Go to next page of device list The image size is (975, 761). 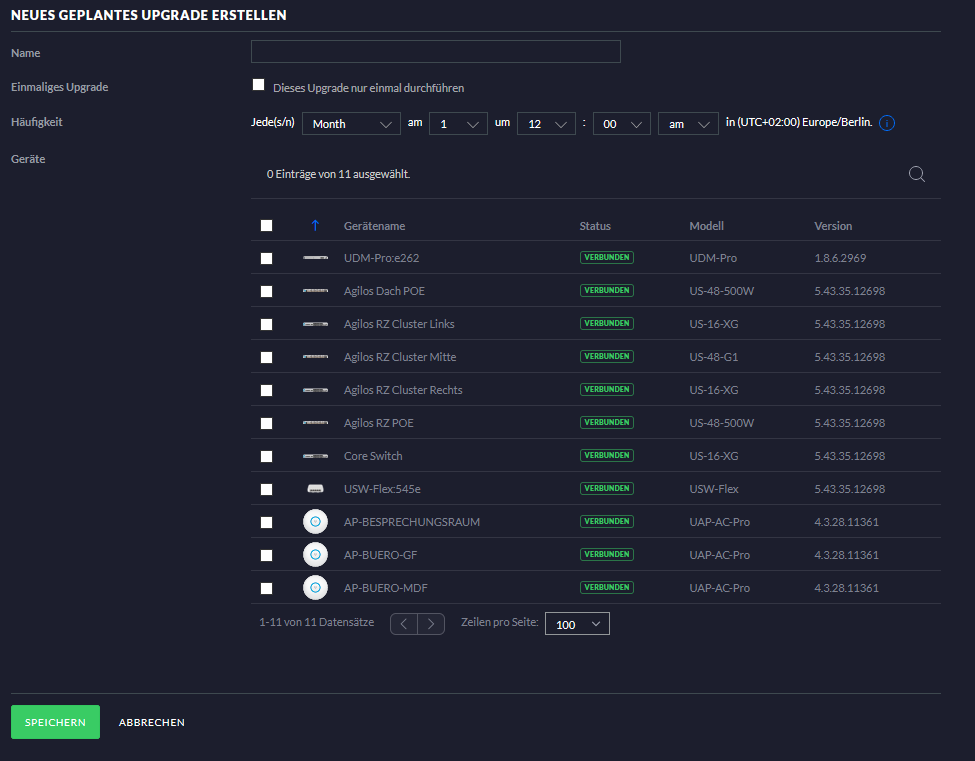431,624
